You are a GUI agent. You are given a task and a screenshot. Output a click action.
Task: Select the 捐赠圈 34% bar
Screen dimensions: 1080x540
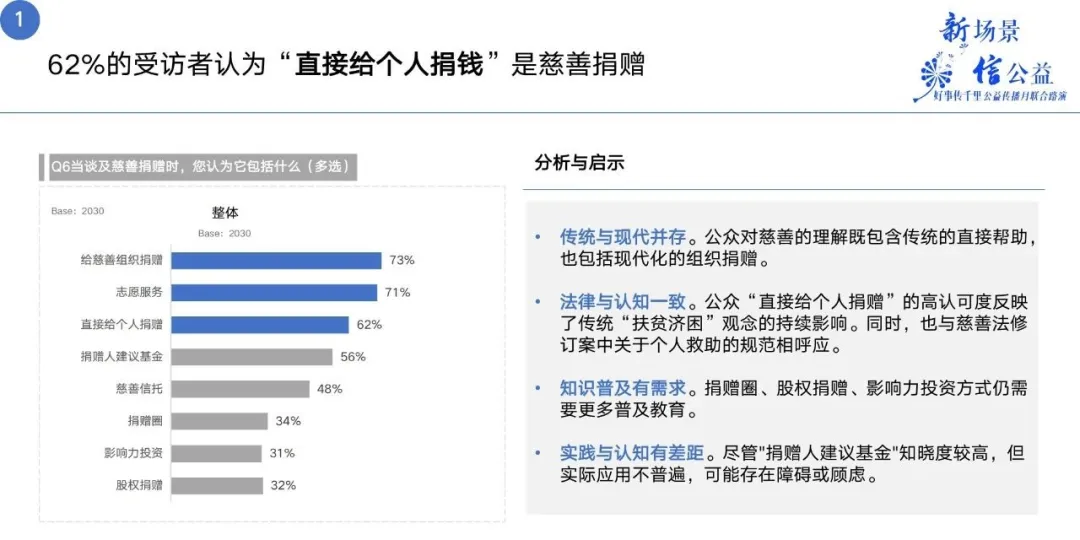click(x=220, y=421)
